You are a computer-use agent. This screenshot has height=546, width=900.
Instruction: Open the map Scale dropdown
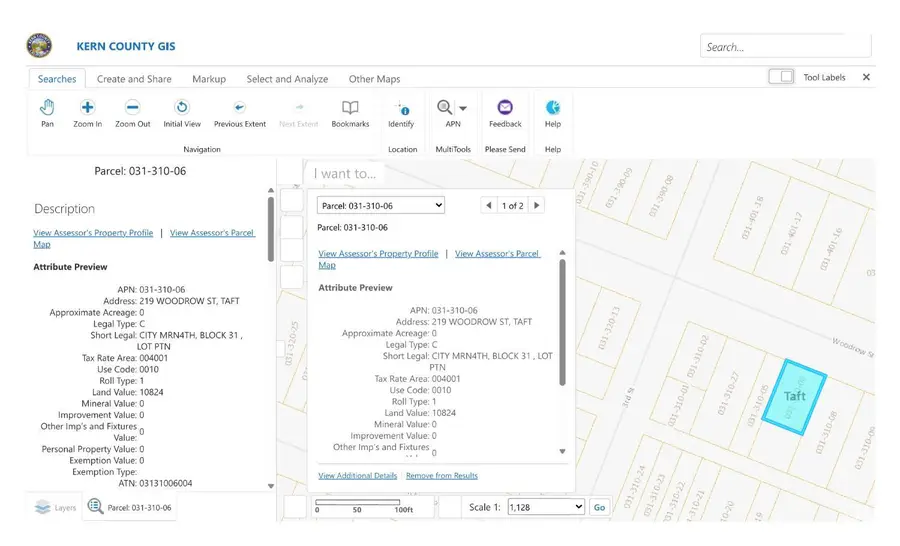pos(545,507)
